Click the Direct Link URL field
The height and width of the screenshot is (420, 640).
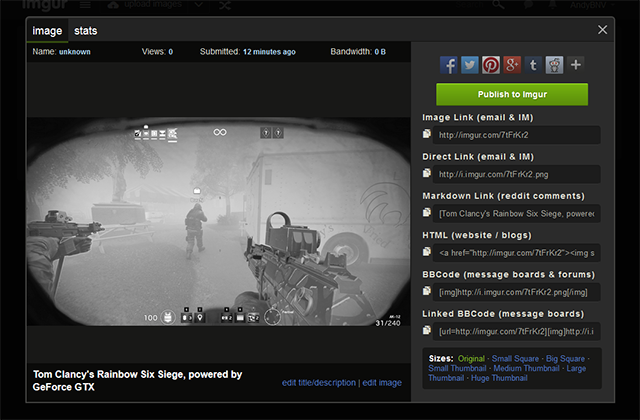[517, 174]
